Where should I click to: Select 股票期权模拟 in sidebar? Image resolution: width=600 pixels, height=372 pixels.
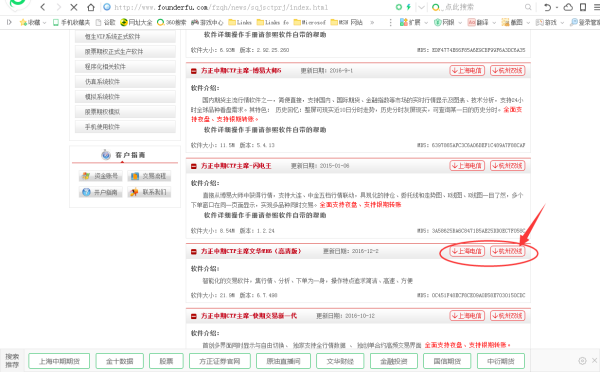coord(125,112)
